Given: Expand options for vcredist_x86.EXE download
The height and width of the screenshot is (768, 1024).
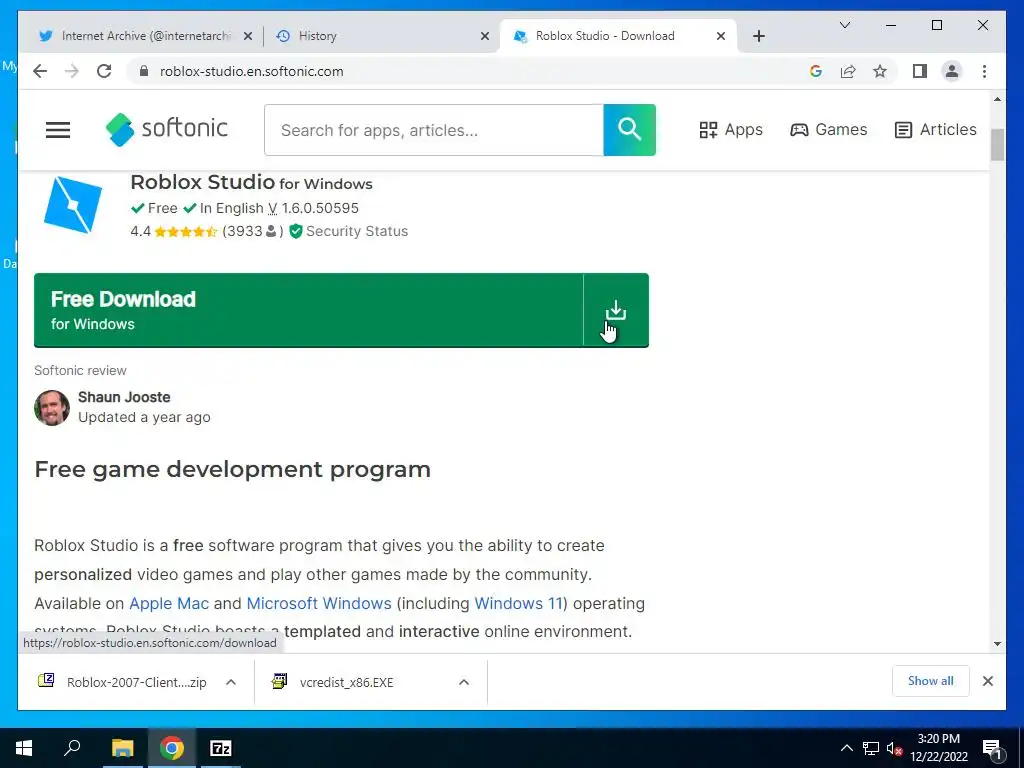Looking at the screenshot, I should pyautogui.click(x=464, y=682).
